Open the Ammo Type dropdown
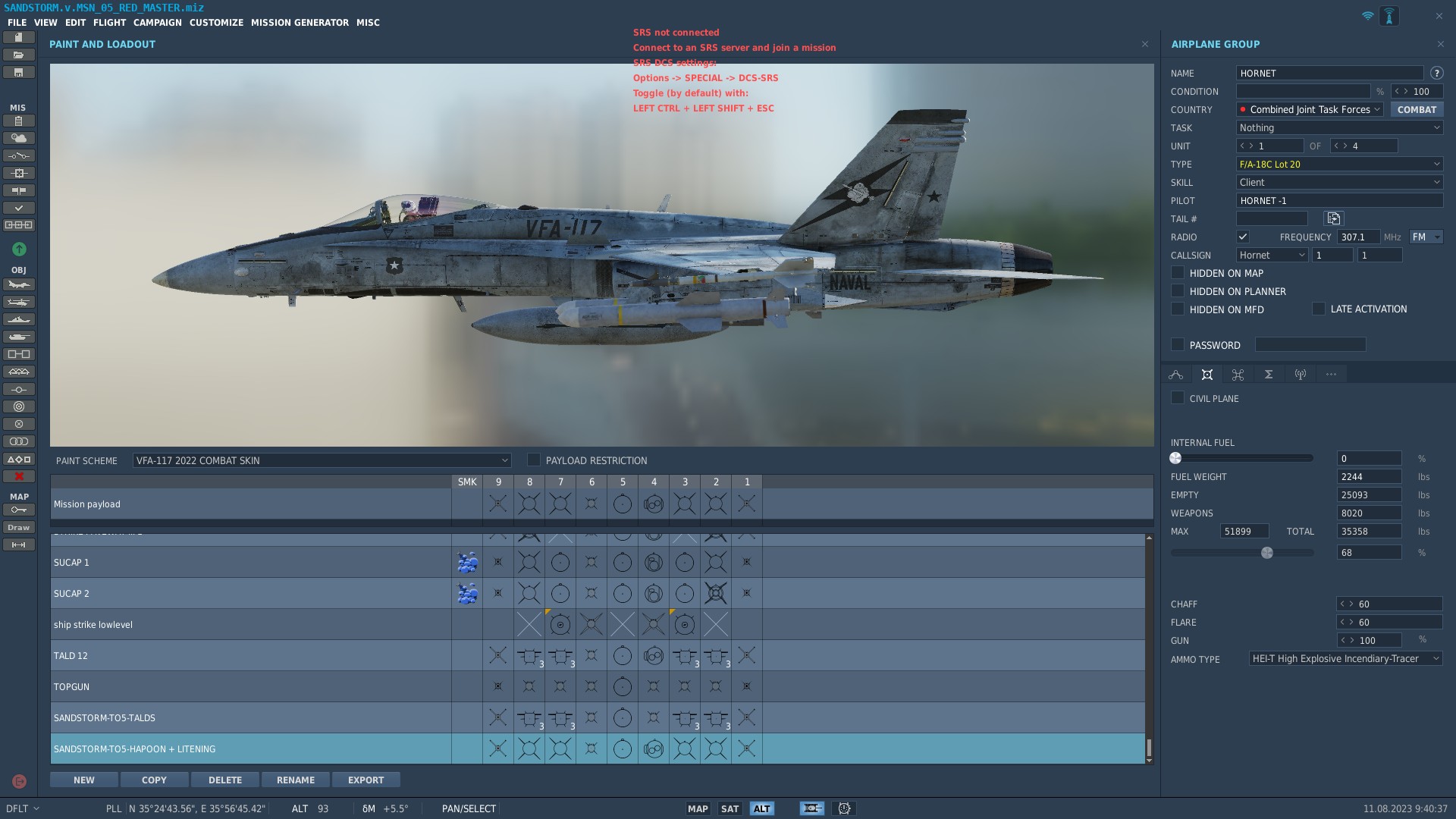The image size is (1456, 819). click(x=1345, y=659)
